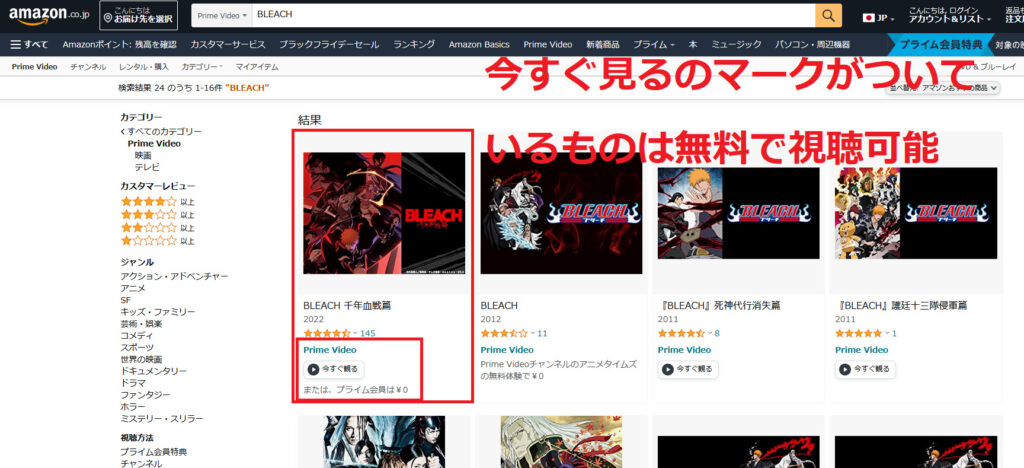Filter by three stars and up
This screenshot has width=1024, height=468.
[157, 215]
